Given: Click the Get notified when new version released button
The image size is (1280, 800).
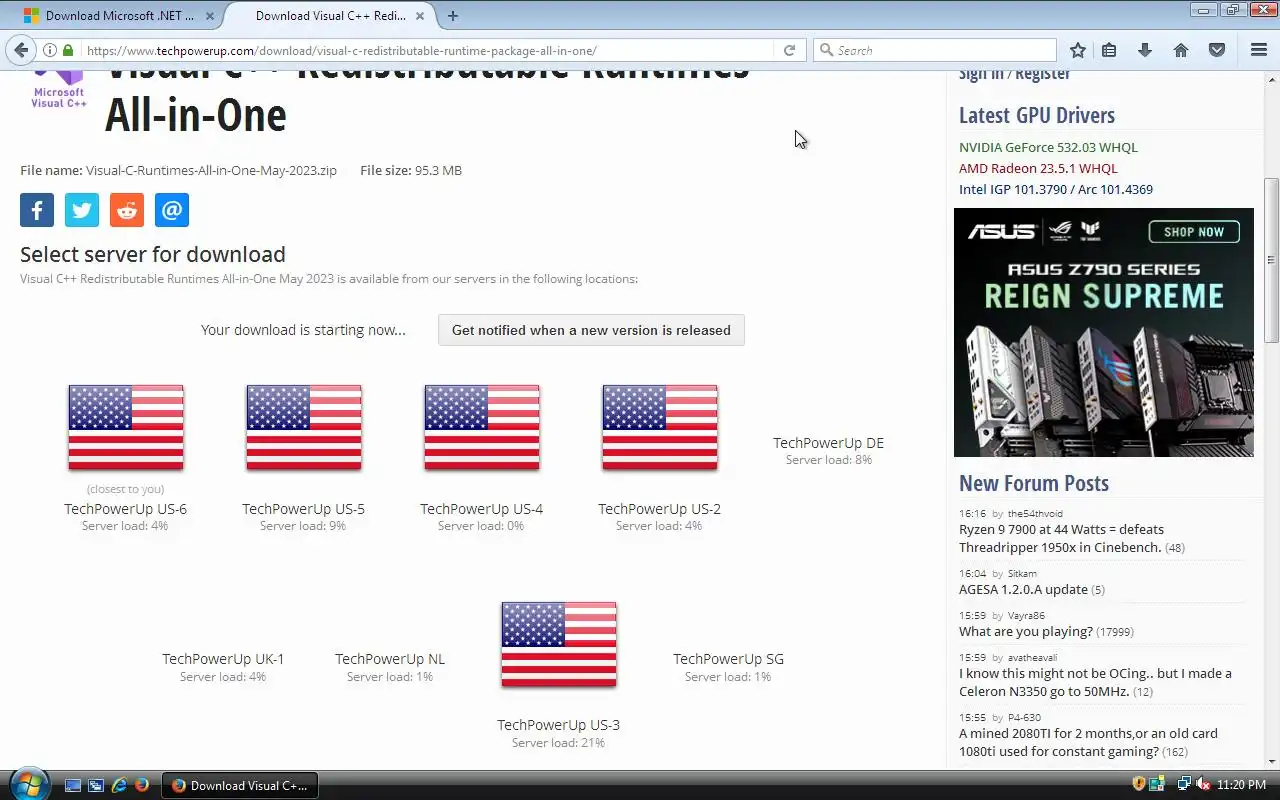Looking at the screenshot, I should [591, 330].
